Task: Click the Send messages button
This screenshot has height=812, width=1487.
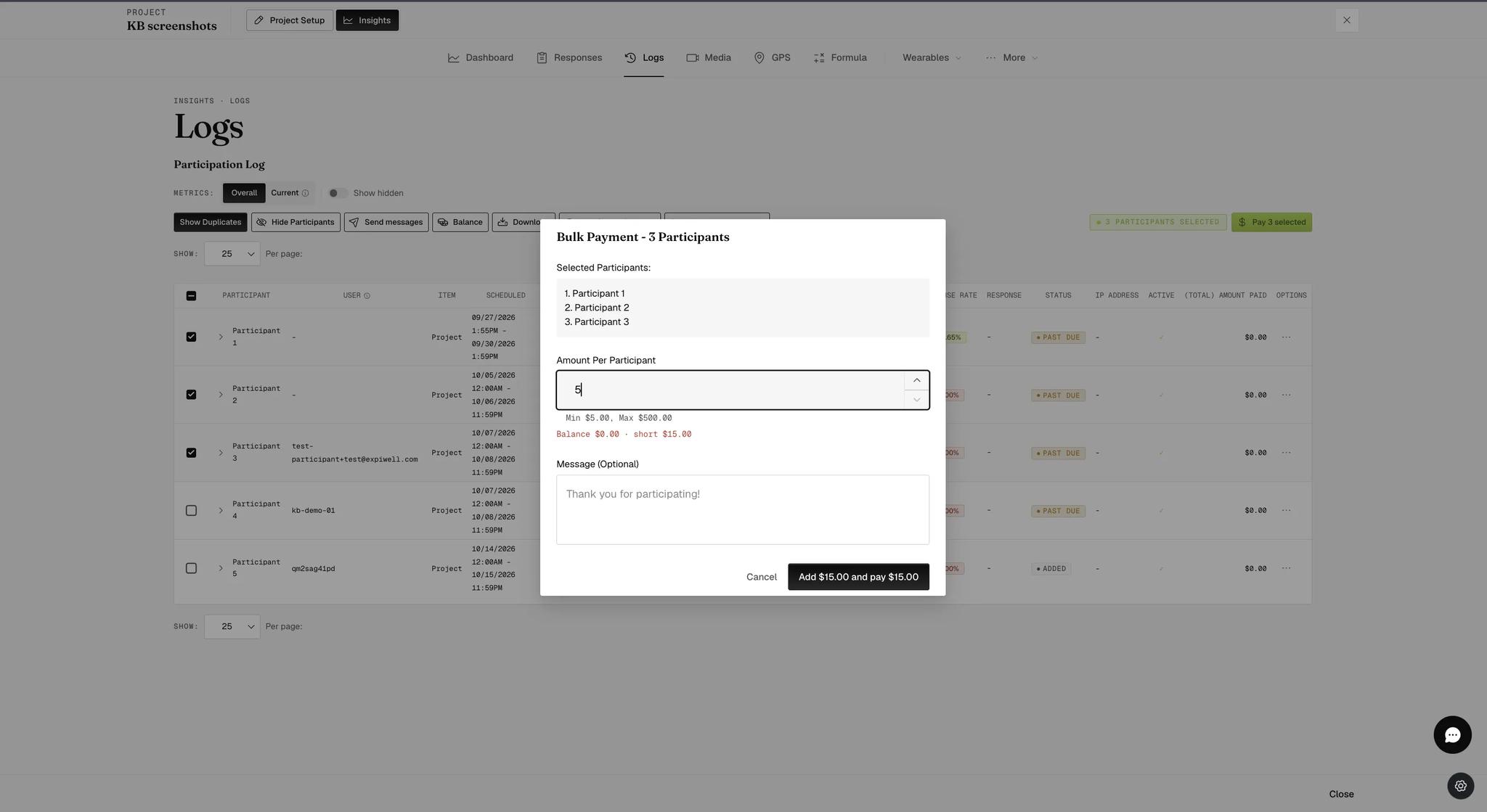Action: tap(386, 222)
